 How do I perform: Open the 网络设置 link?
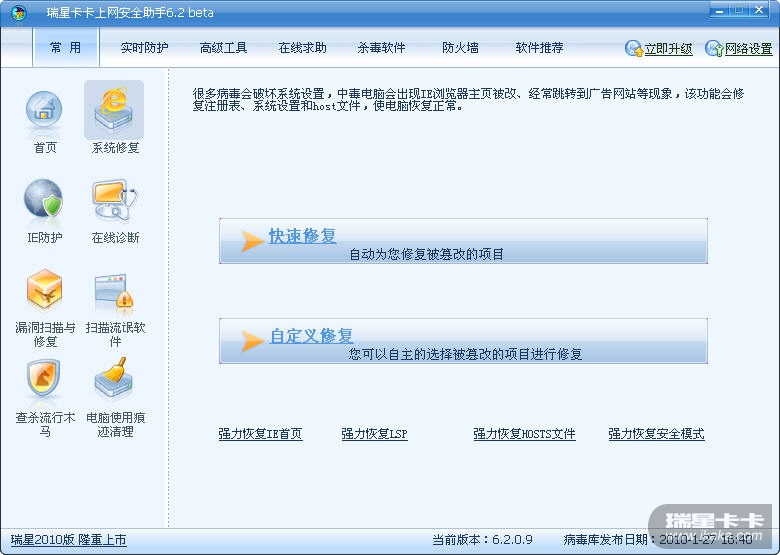(748, 49)
